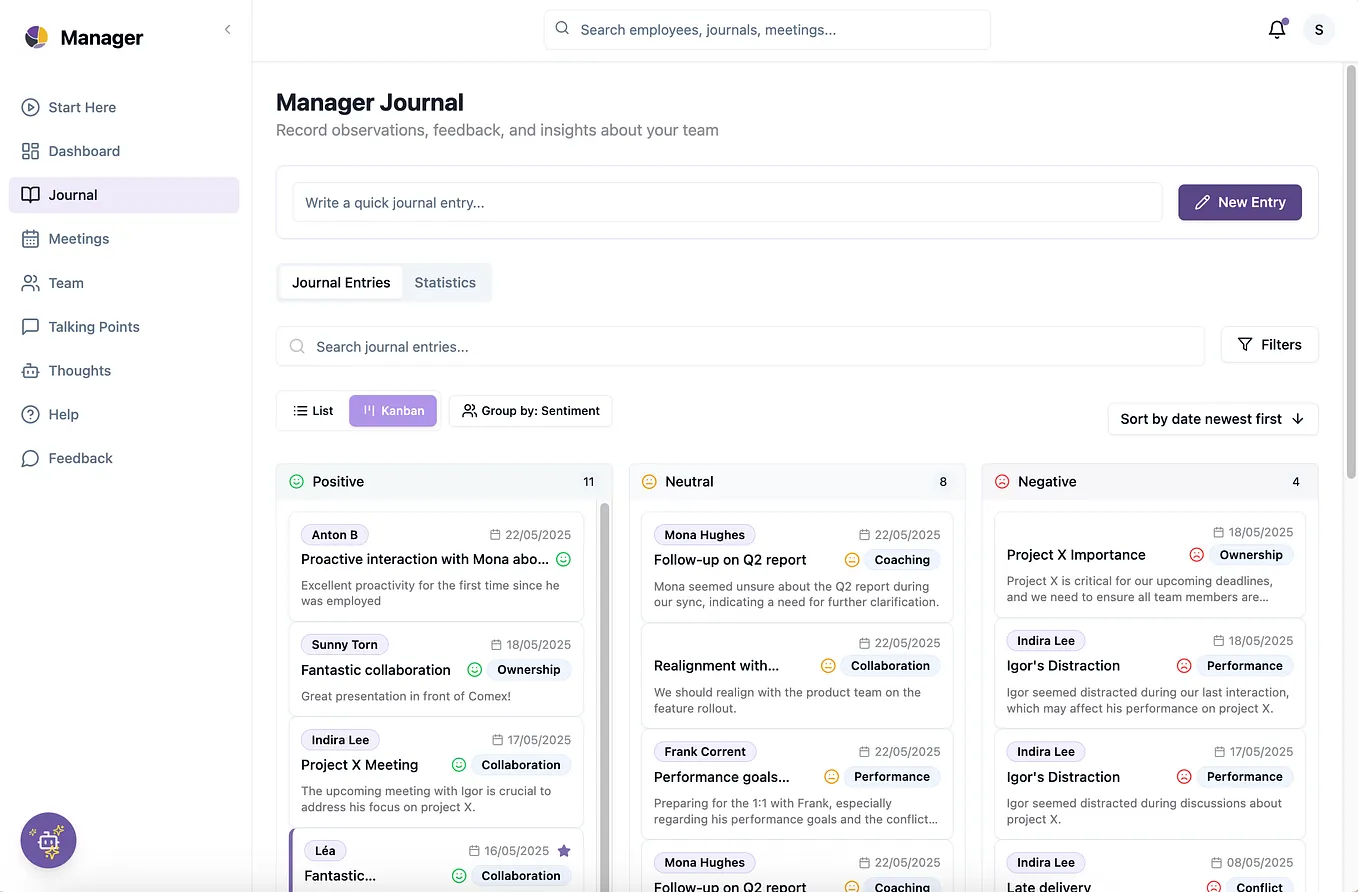The height and width of the screenshot is (892, 1358).
Task: Open the assistant robot icon at bottom left
Action: click(47, 840)
